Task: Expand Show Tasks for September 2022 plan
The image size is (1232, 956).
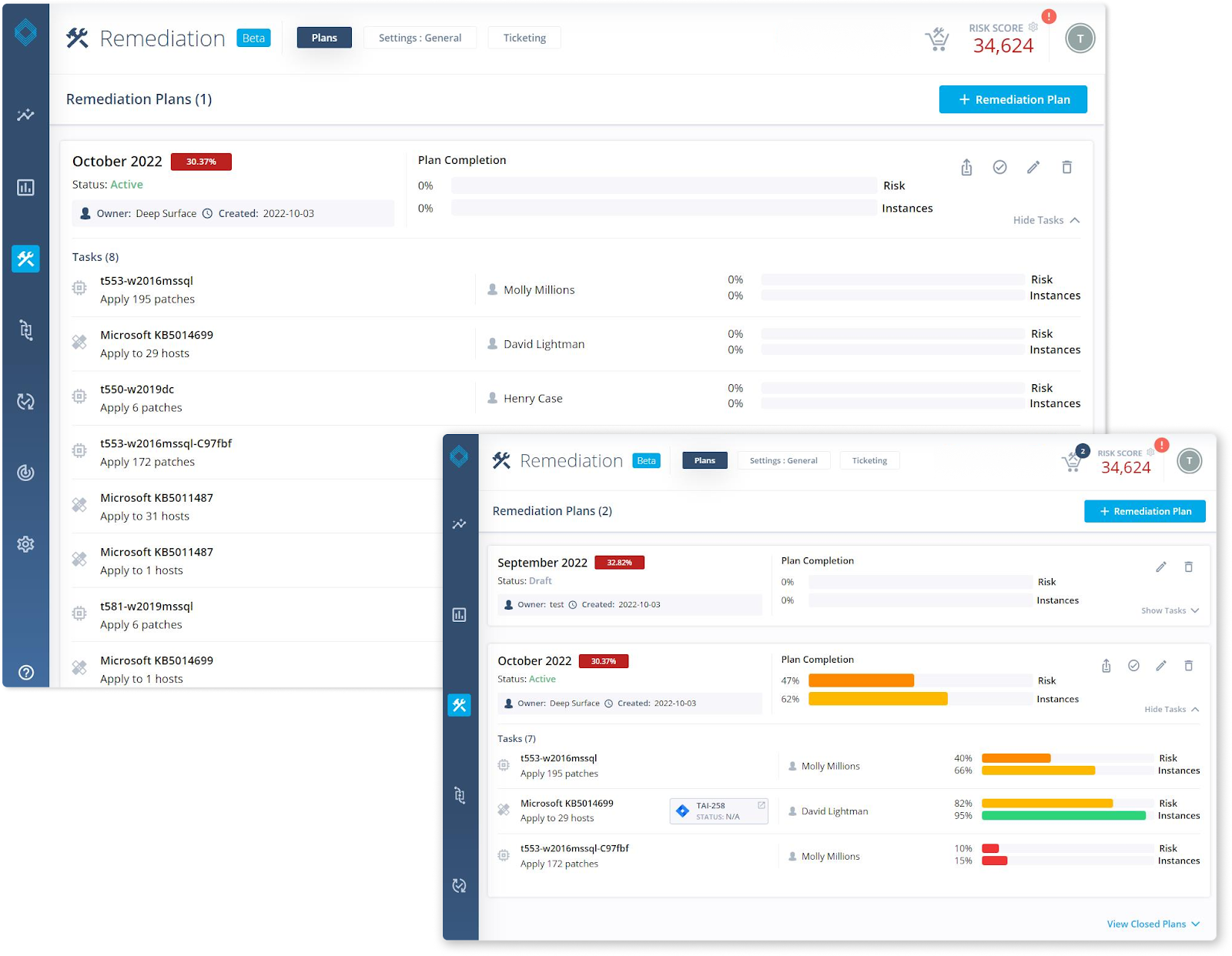Action: (x=1170, y=610)
